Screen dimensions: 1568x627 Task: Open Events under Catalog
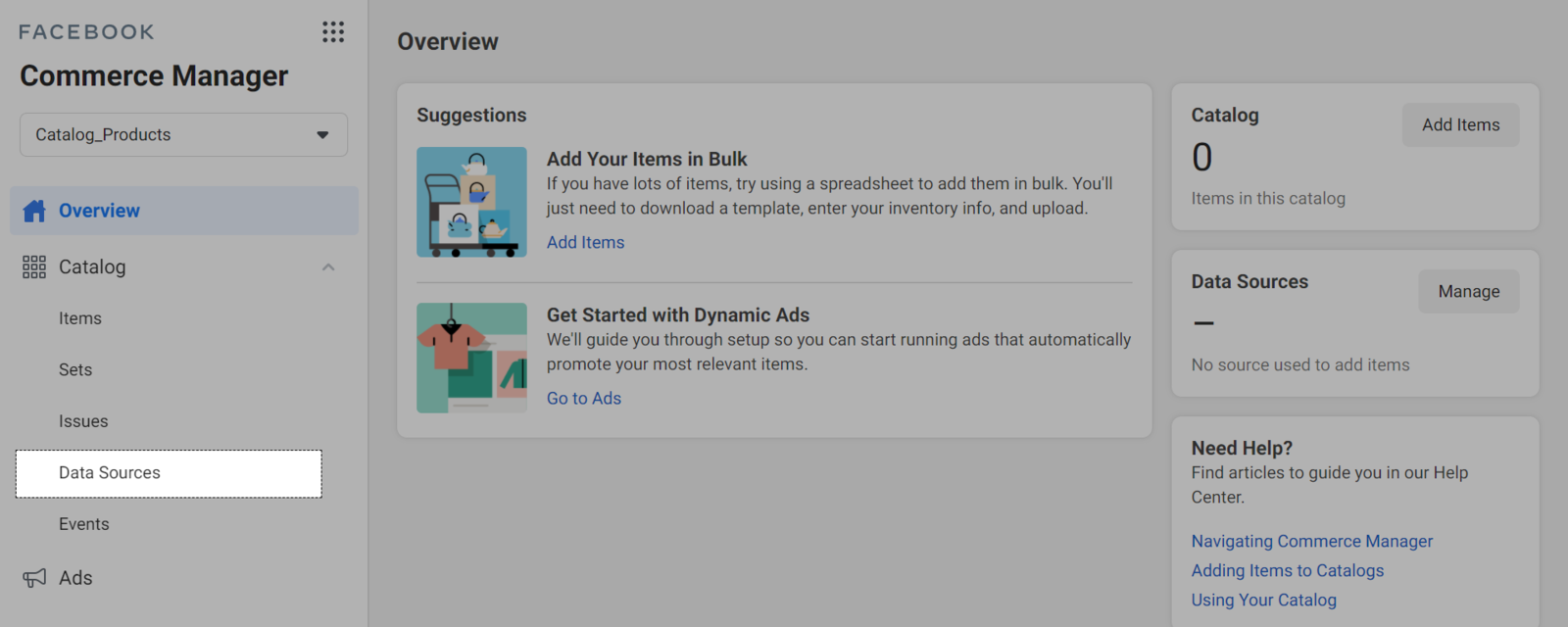84,524
